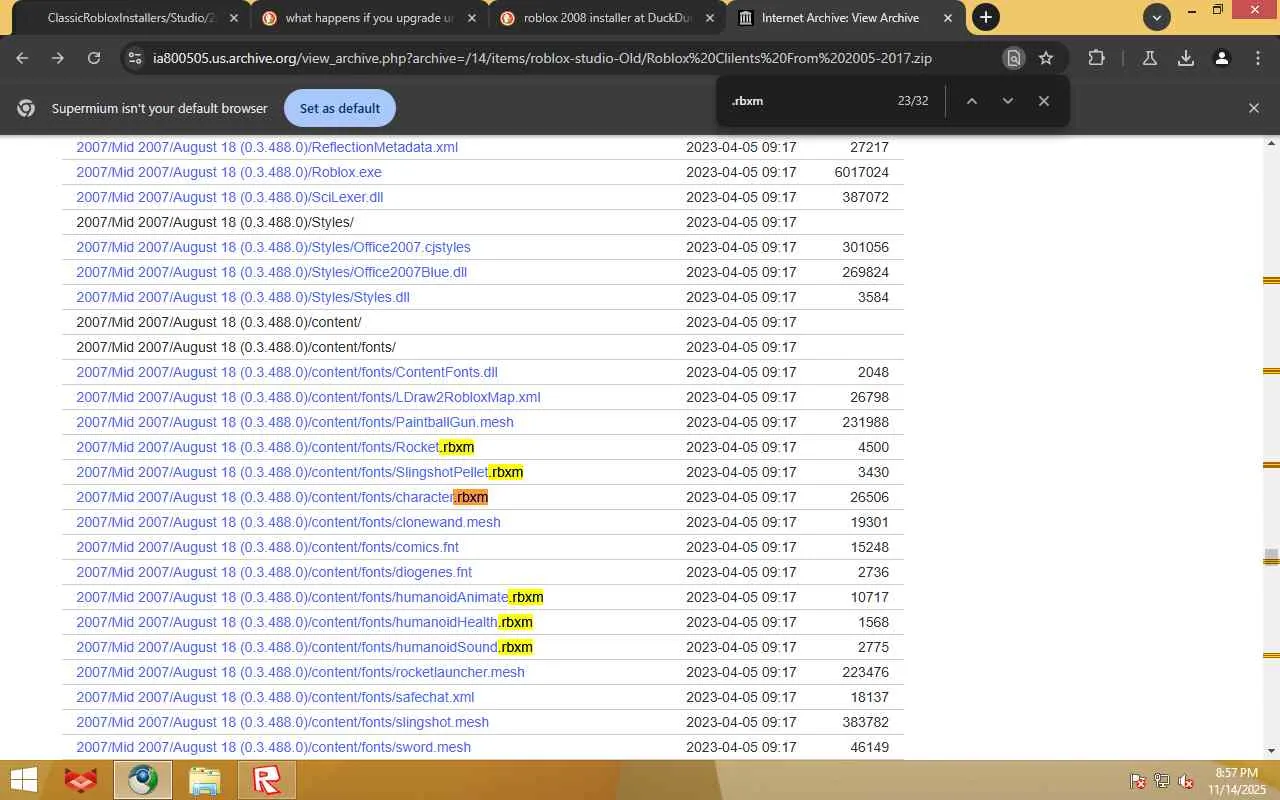Close the ClassicRobloxInstallers tab
Image resolution: width=1280 pixels, height=800 pixels.
coord(234,18)
